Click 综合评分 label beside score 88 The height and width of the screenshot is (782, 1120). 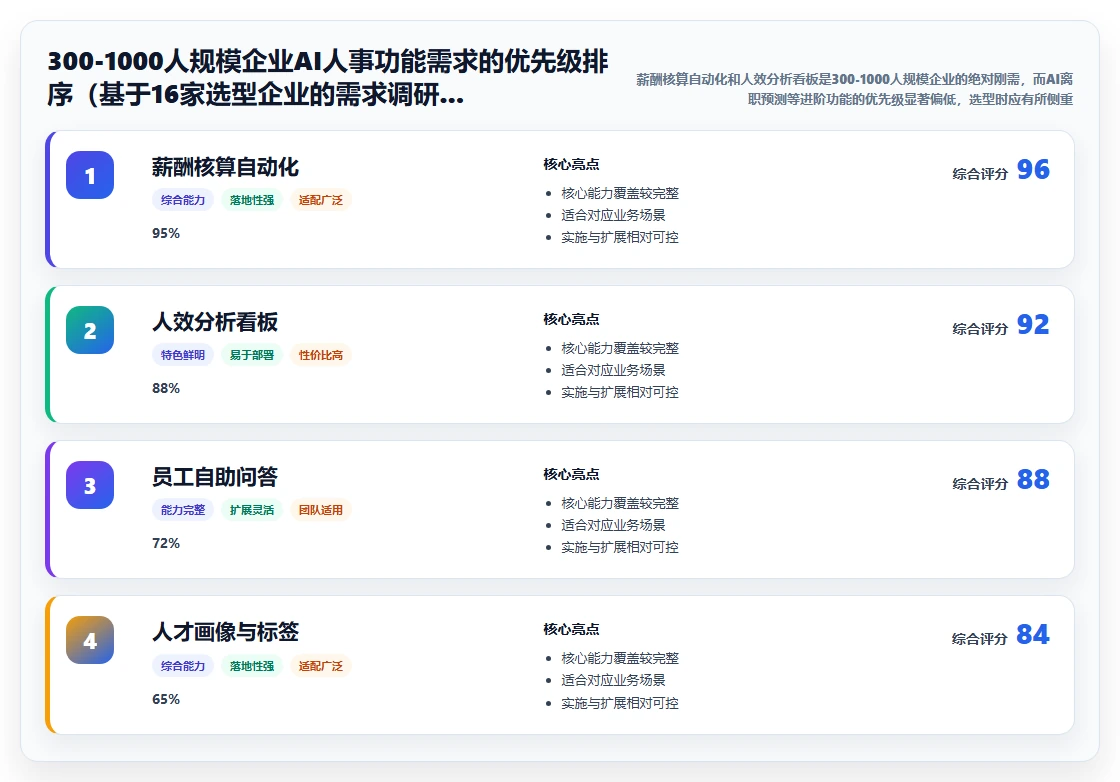click(980, 484)
